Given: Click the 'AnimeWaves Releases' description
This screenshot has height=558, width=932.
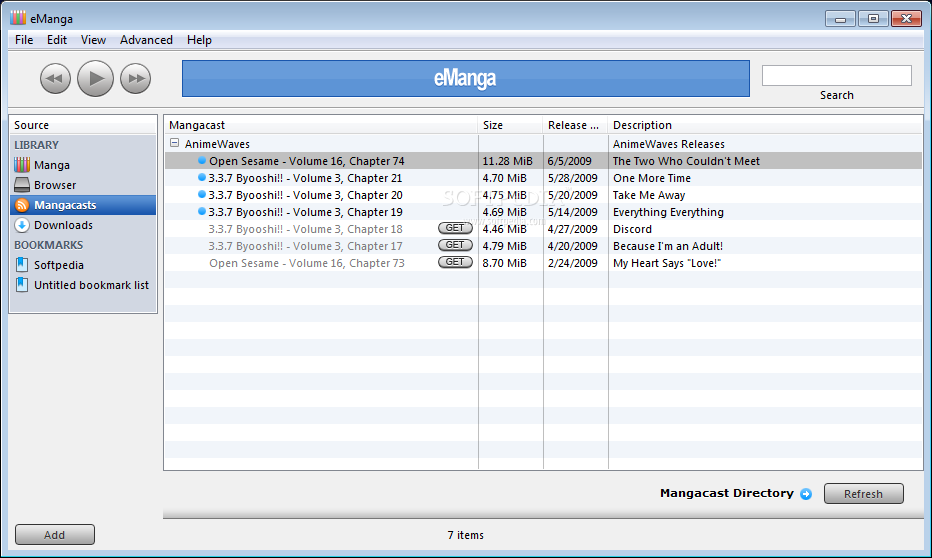Looking at the screenshot, I should point(669,144).
